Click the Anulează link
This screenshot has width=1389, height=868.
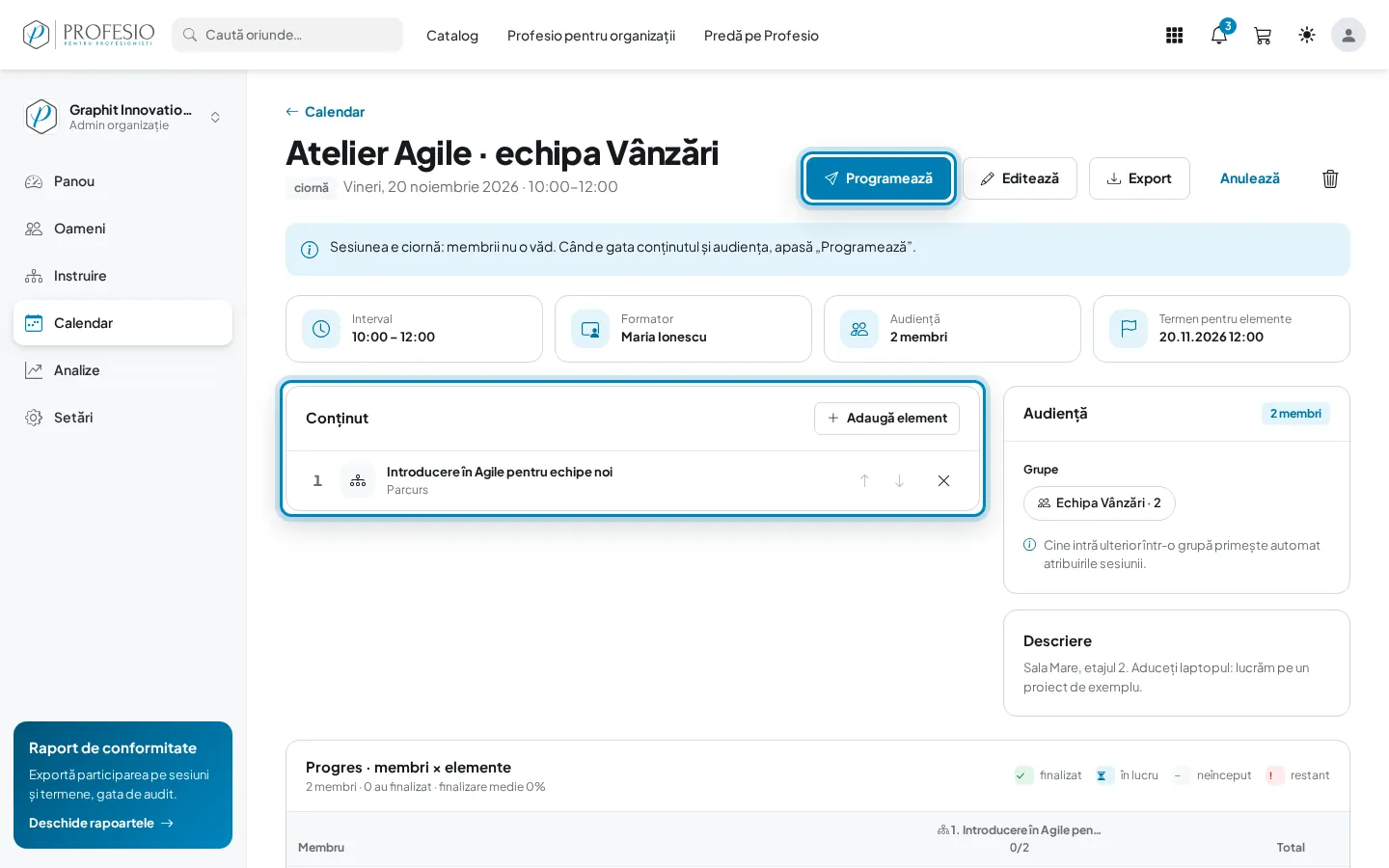click(1250, 178)
